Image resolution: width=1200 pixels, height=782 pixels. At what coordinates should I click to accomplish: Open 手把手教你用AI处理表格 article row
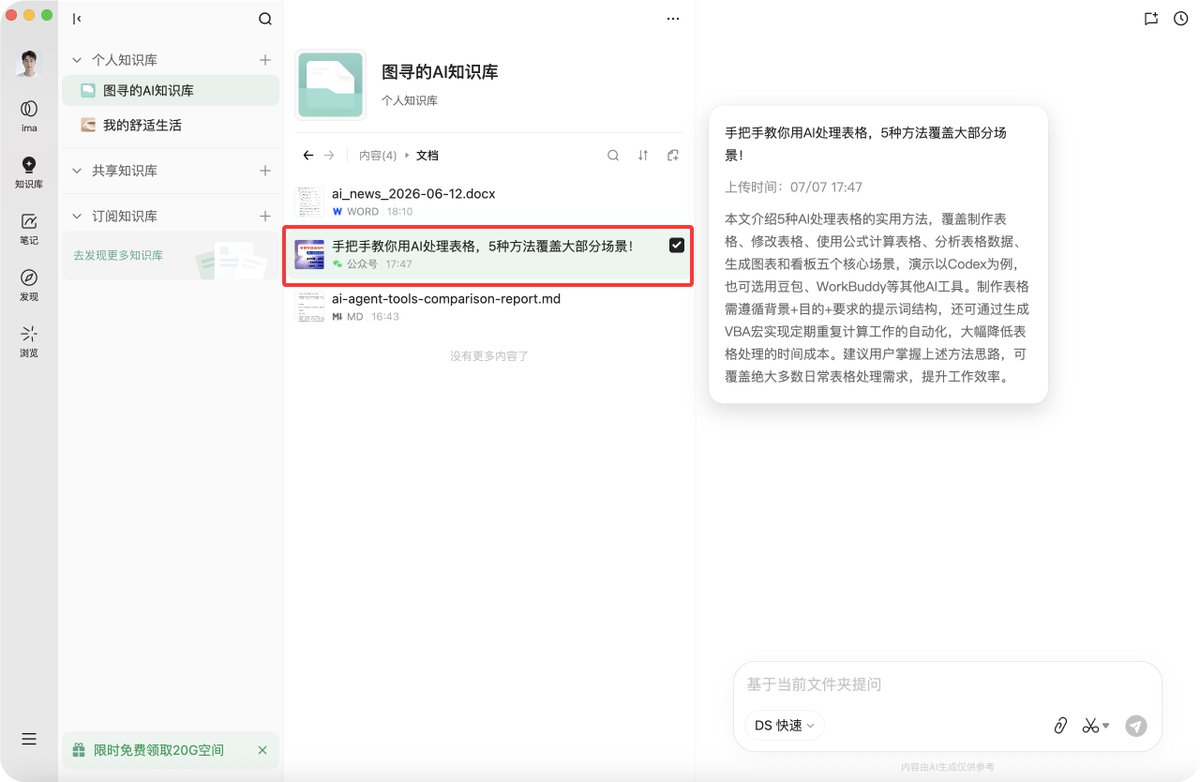pos(490,255)
